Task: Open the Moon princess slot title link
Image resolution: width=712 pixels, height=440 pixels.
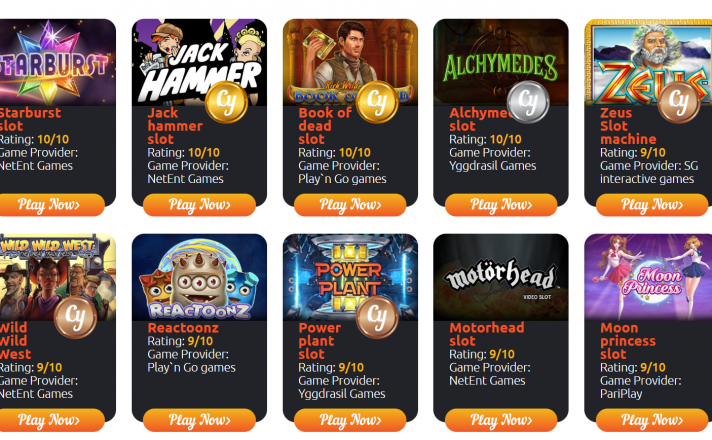Action: pyautogui.click(x=628, y=341)
